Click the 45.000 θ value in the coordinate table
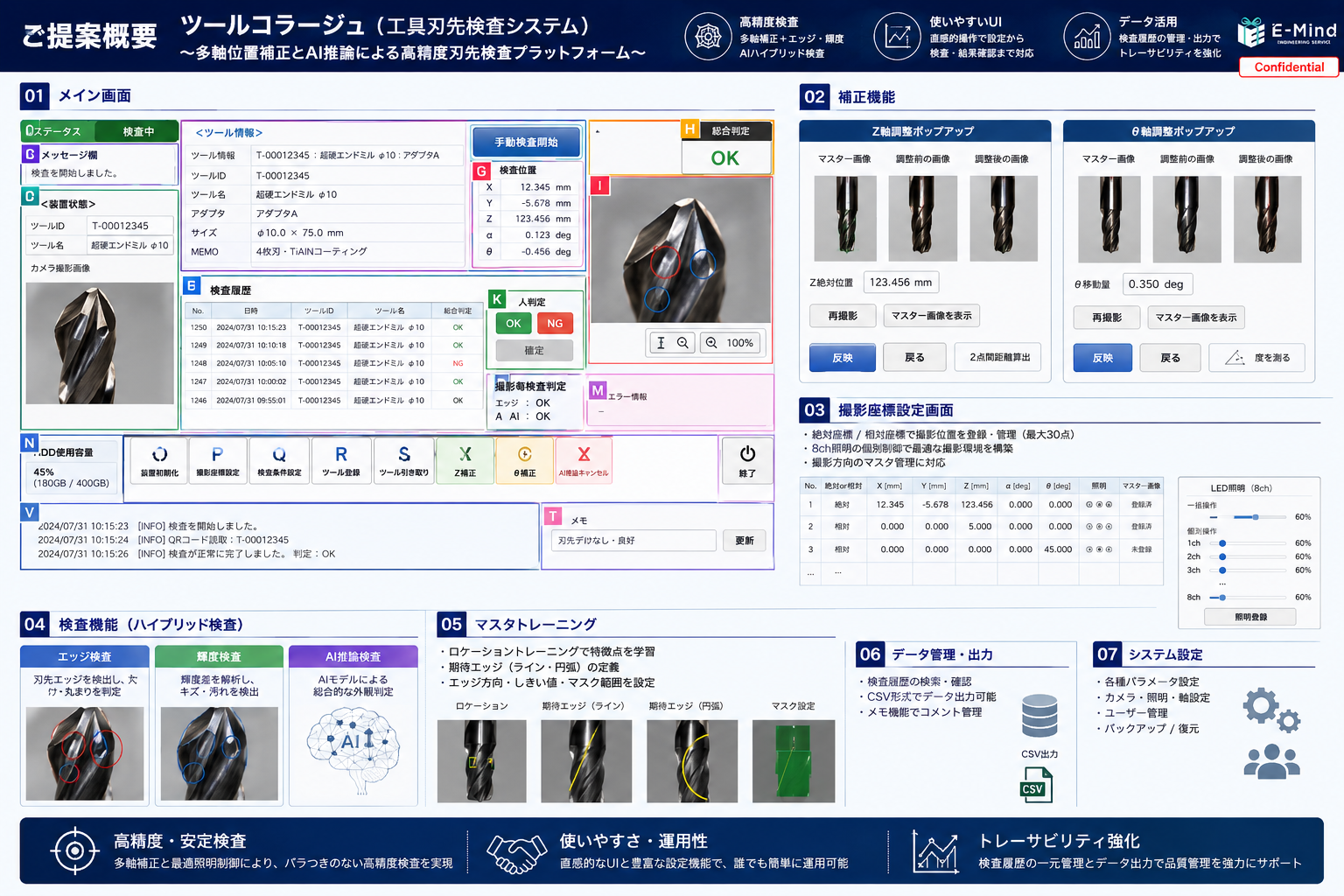This screenshot has width=1344, height=896. click(x=1058, y=549)
